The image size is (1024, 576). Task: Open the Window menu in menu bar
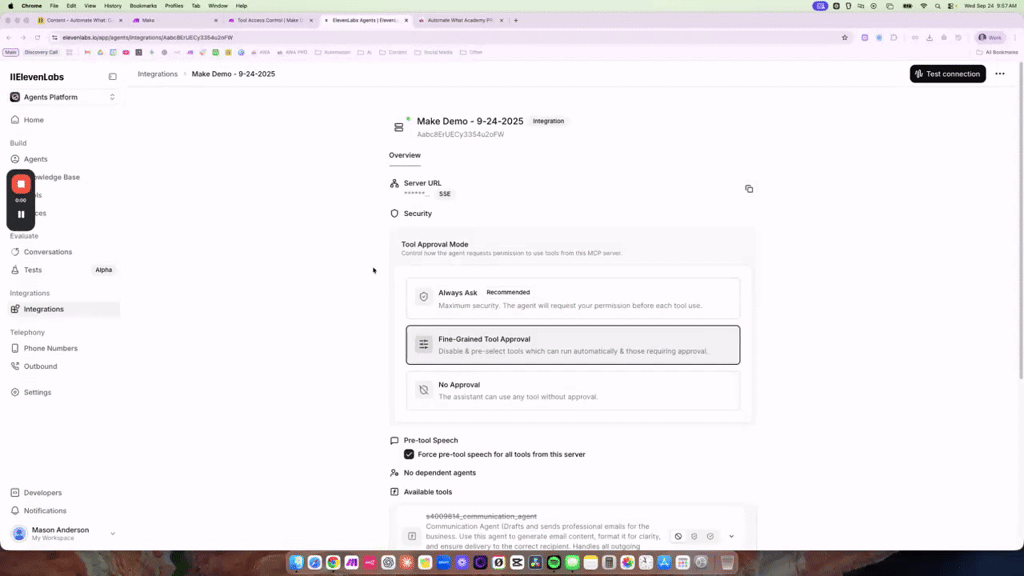[x=217, y=6]
